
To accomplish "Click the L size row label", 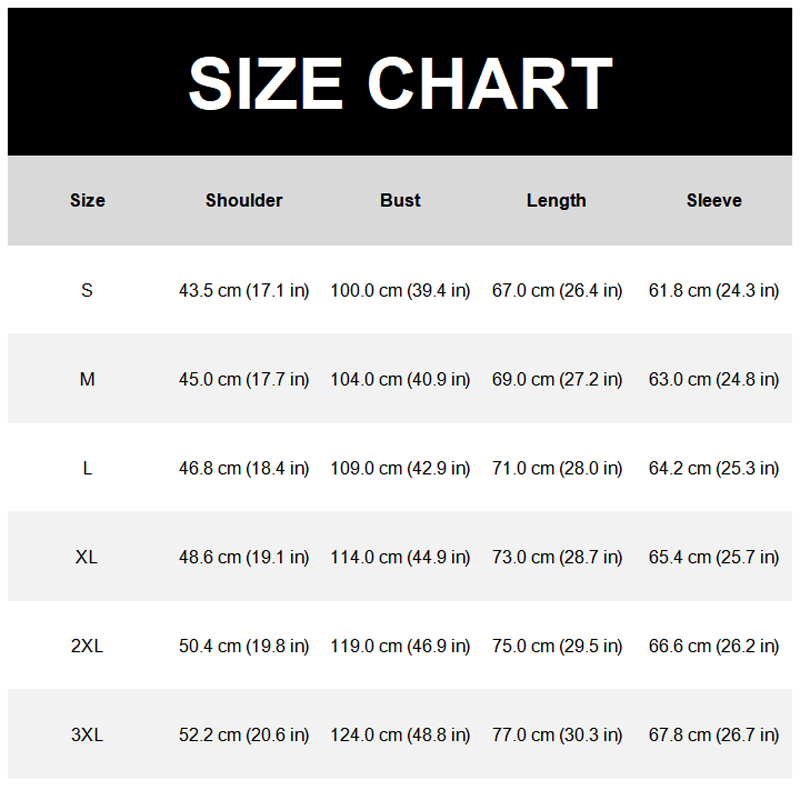I will pyautogui.click(x=87, y=469).
